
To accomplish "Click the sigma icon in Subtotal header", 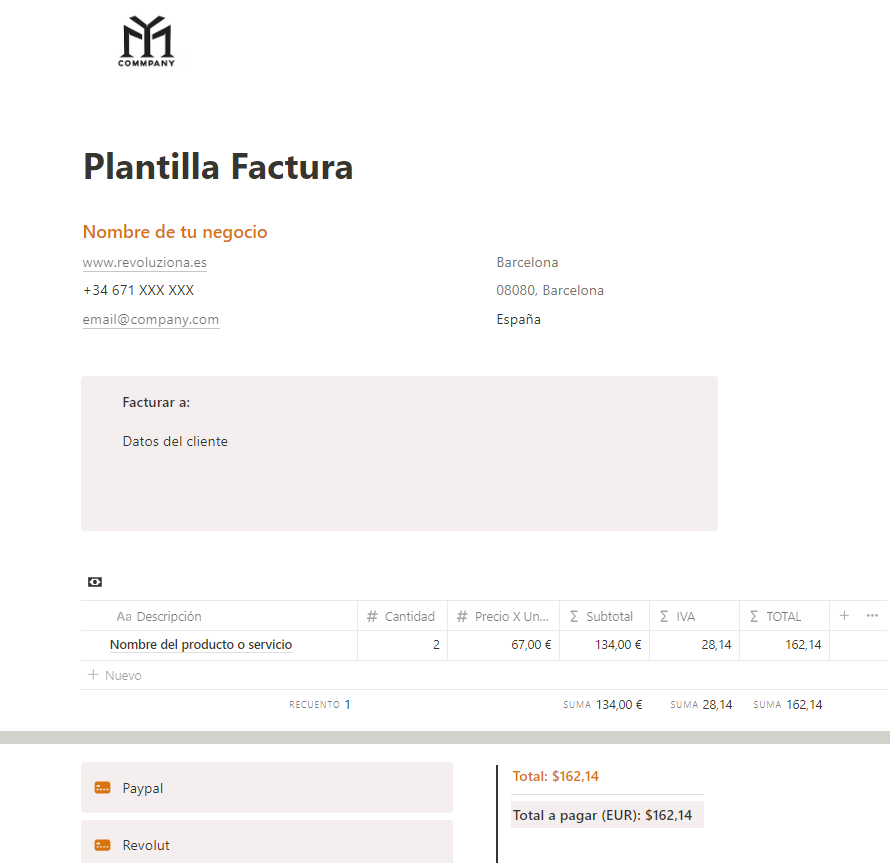I will coord(574,617).
